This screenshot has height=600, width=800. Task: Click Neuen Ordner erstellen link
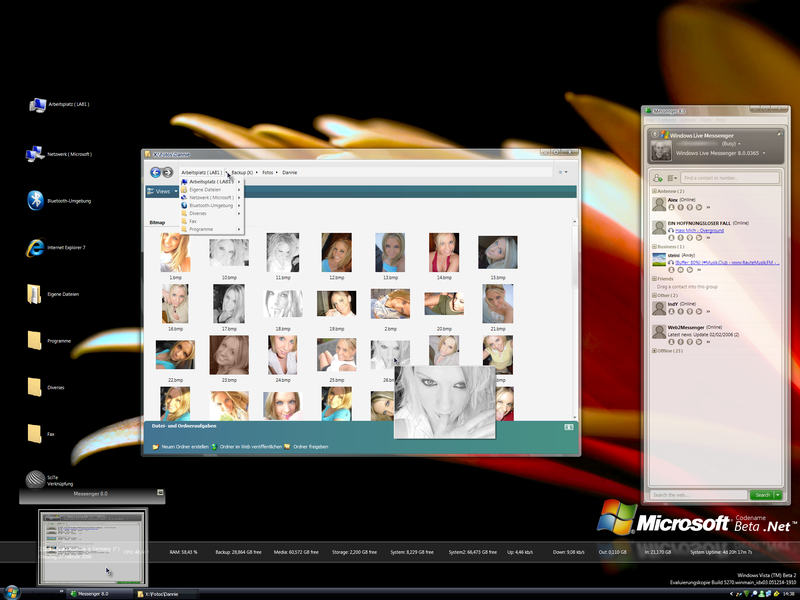tap(181, 446)
